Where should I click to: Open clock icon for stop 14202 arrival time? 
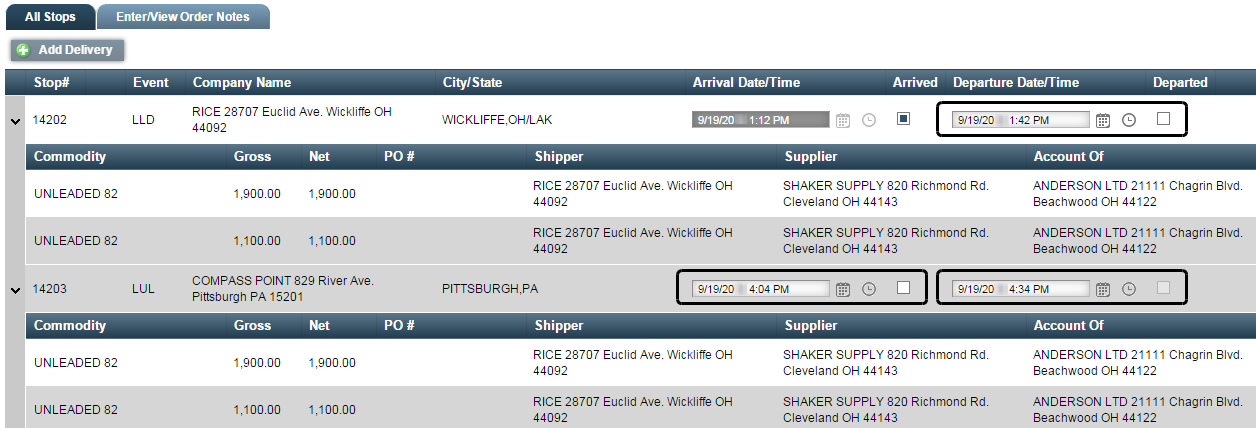click(x=869, y=120)
